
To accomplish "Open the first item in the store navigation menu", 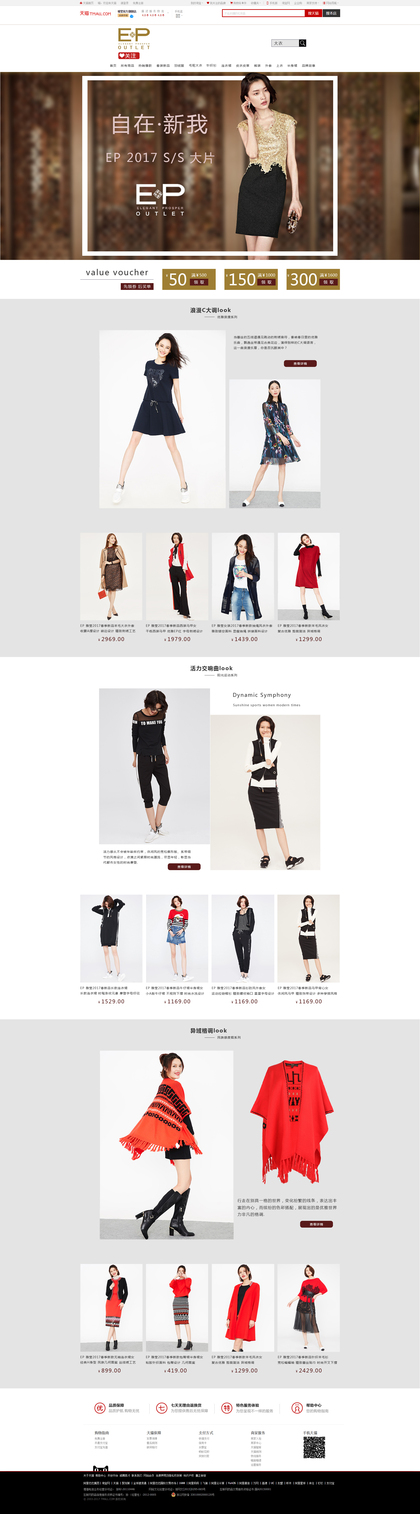I will (113, 66).
